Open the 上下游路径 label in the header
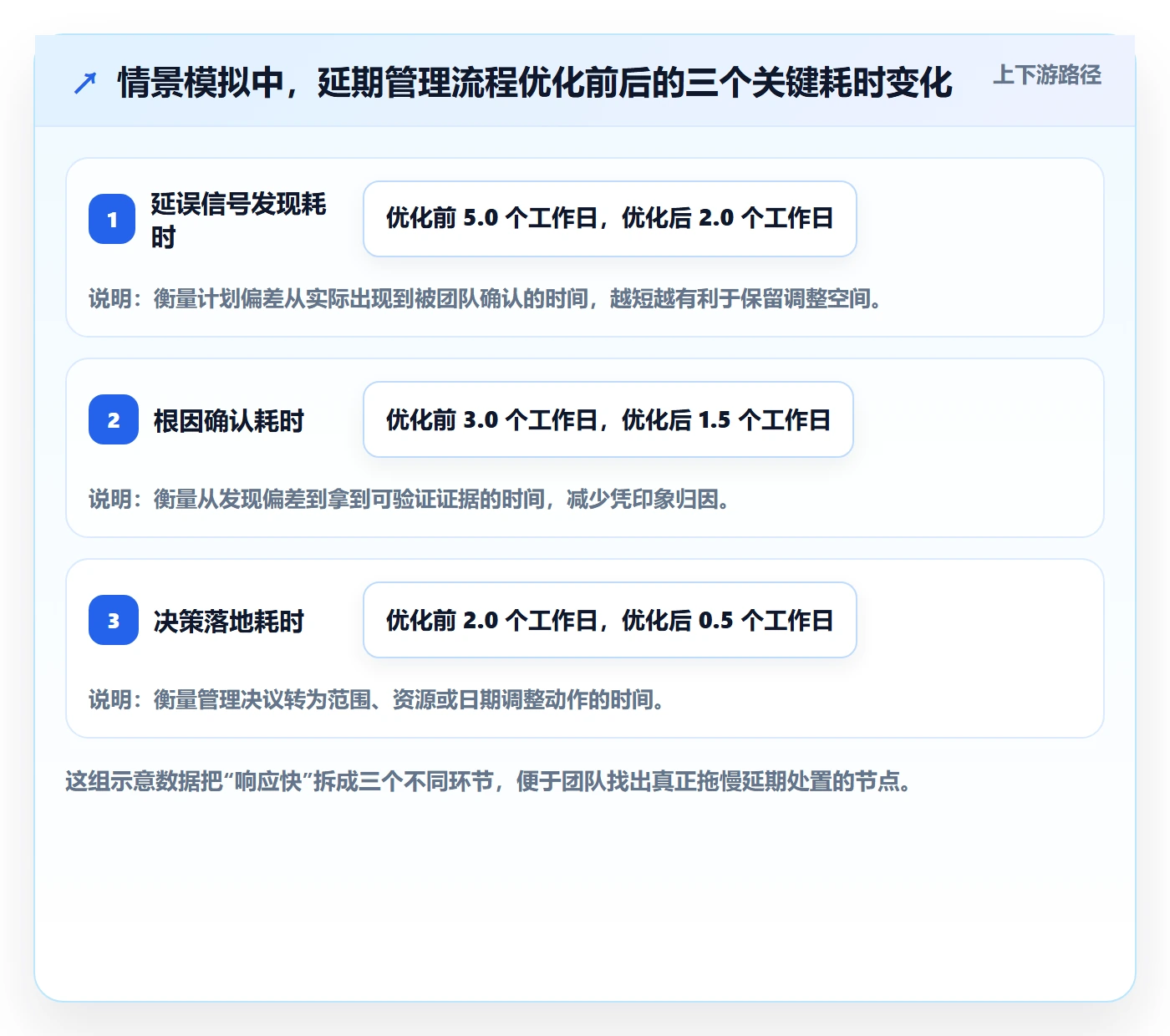The height and width of the screenshot is (1036, 1170). (x=1047, y=75)
